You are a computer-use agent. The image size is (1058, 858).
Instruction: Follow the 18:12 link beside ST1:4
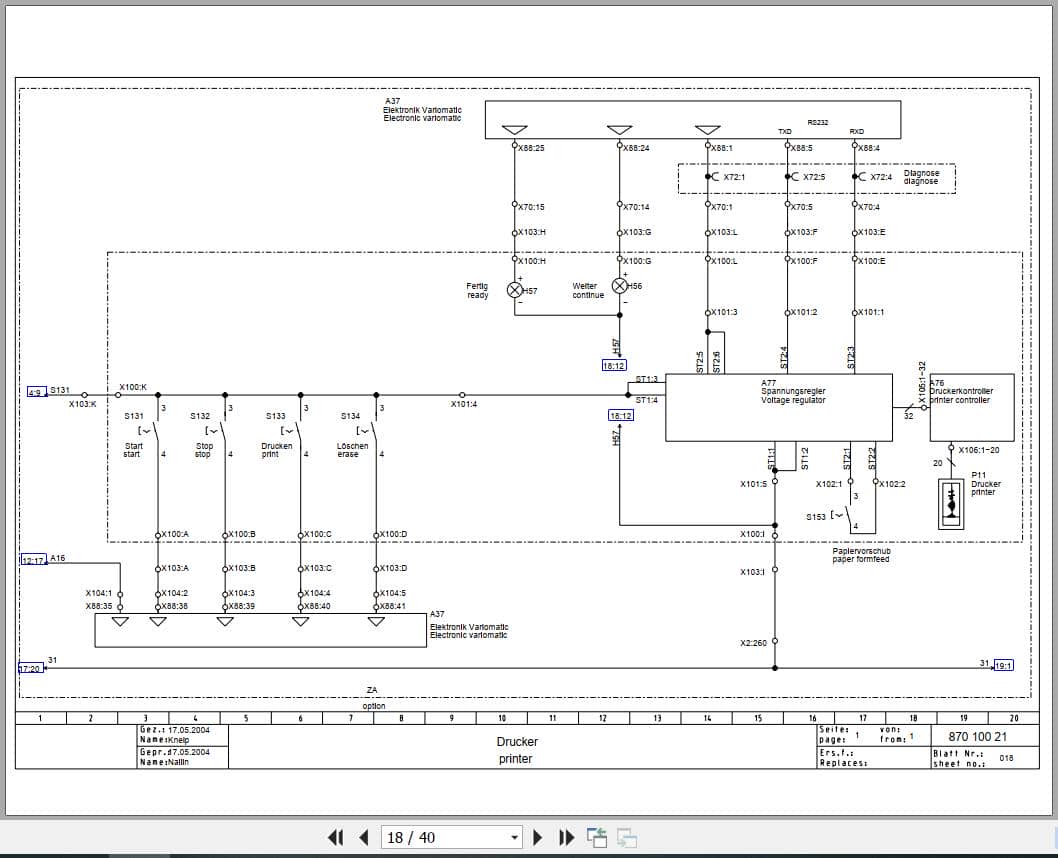pos(621,416)
